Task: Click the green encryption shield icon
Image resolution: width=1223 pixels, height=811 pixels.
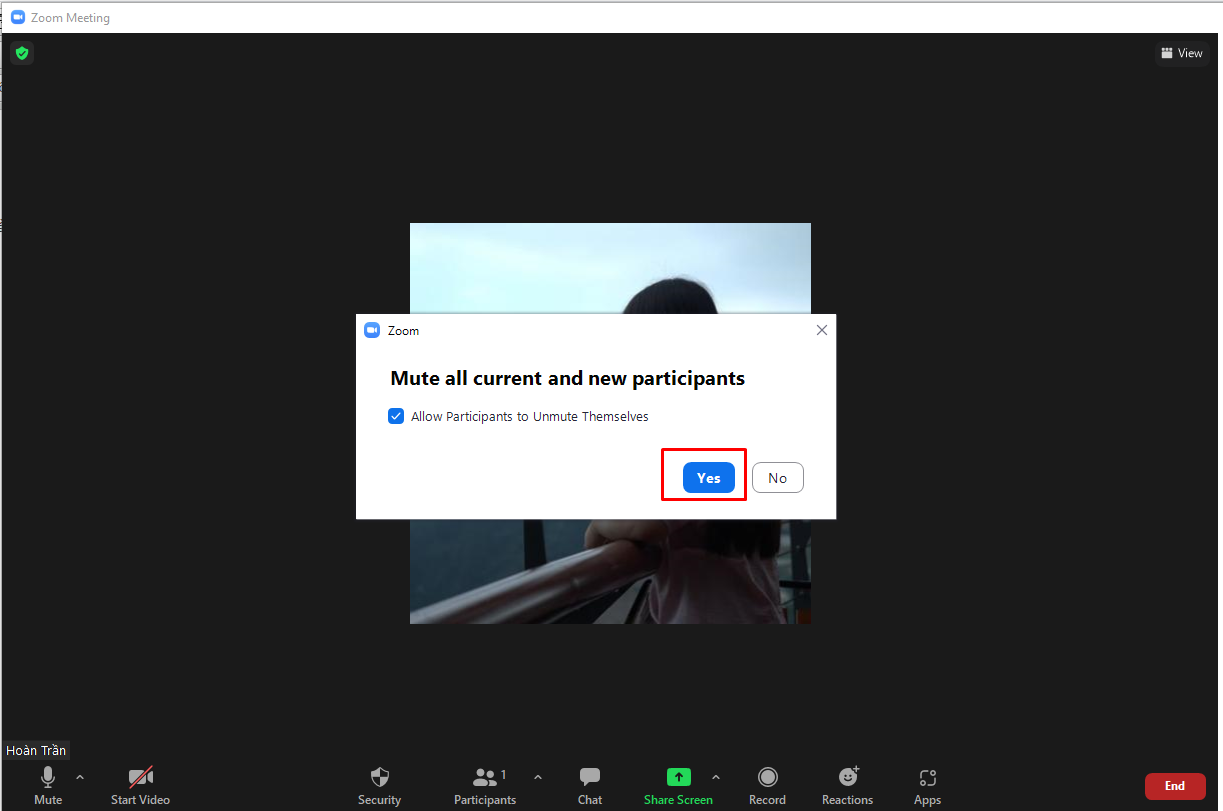Action: 22,53
